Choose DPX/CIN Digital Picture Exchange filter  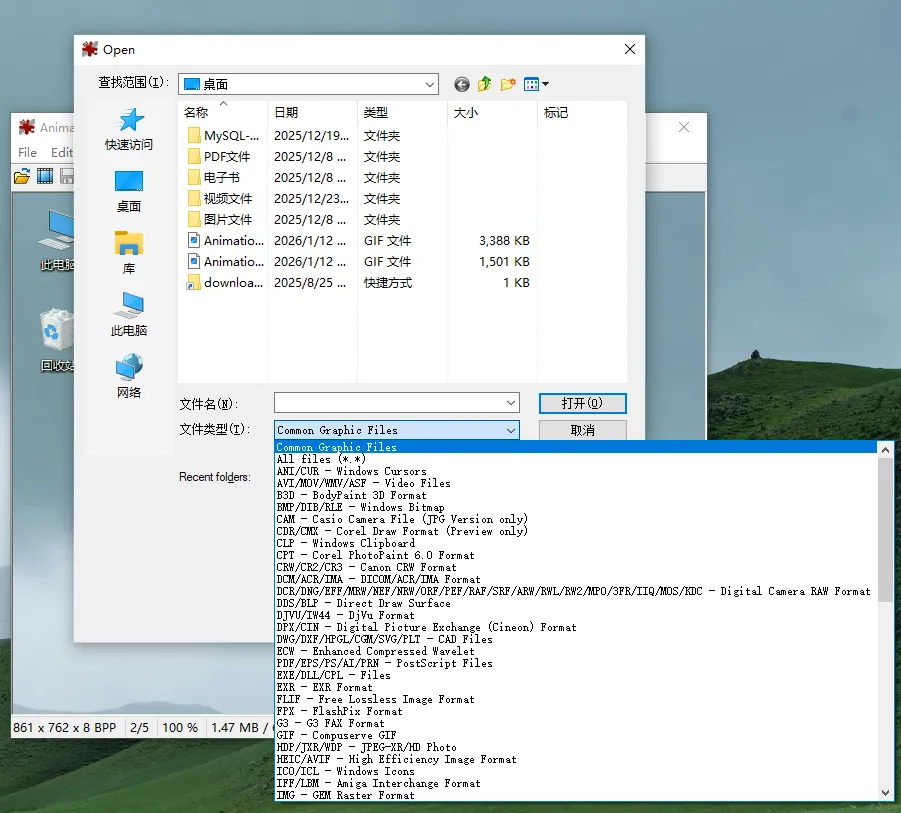[576, 627]
